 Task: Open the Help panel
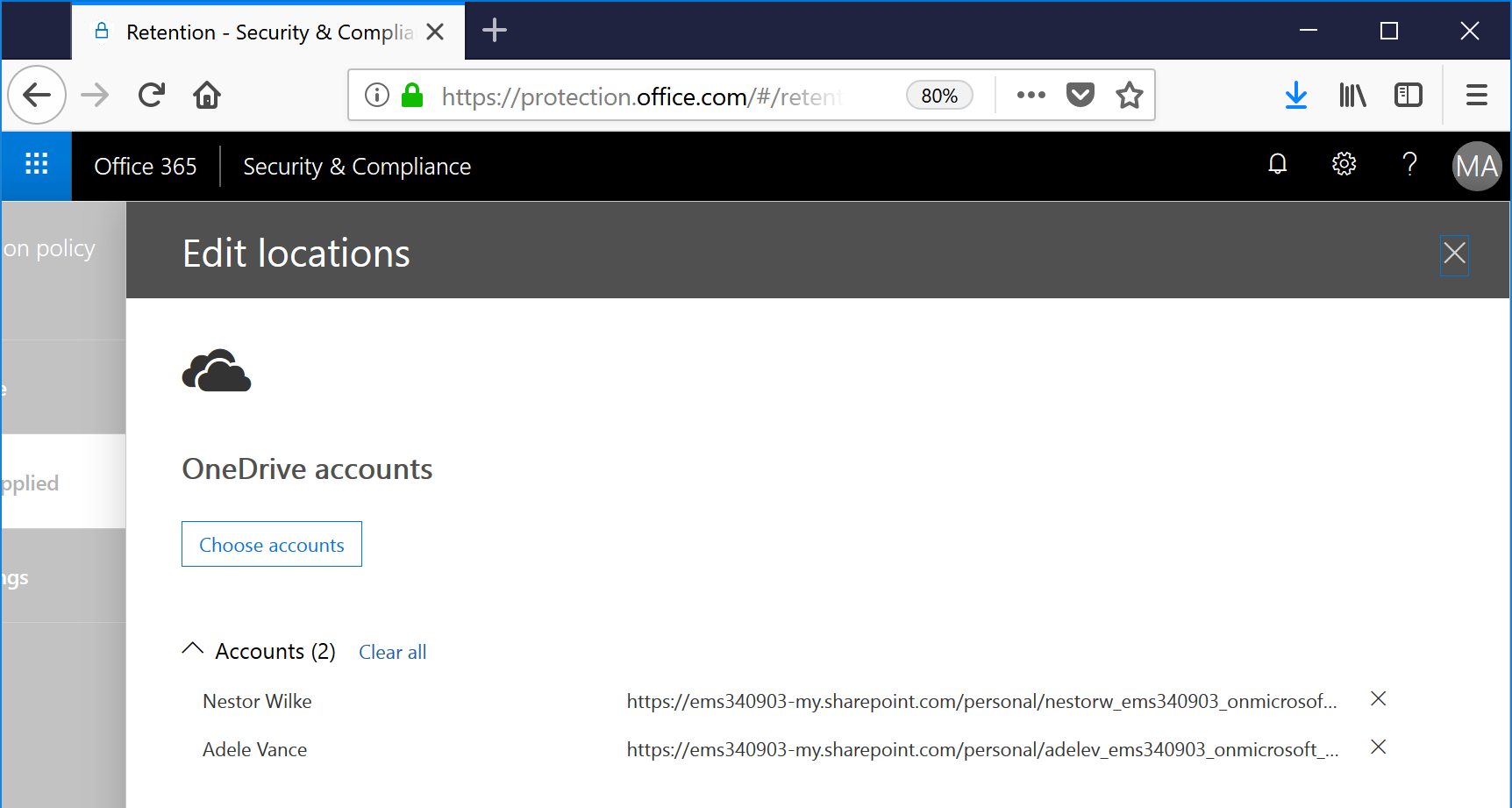coord(1409,164)
